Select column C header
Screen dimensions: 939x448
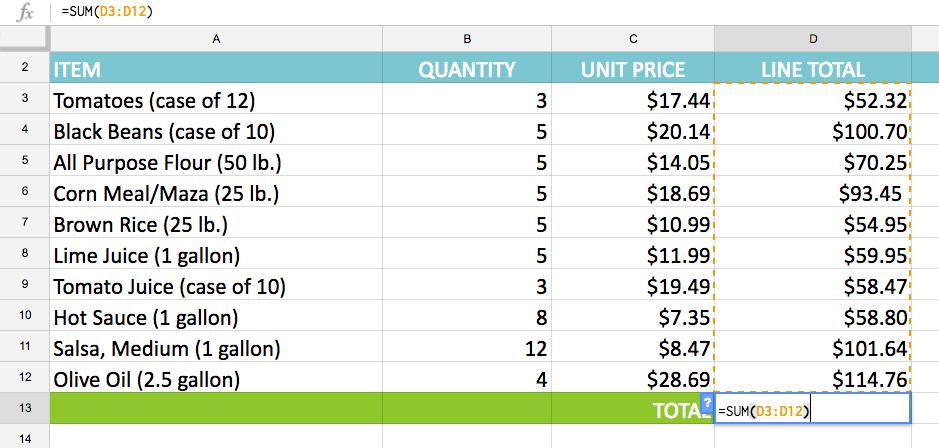(633, 39)
